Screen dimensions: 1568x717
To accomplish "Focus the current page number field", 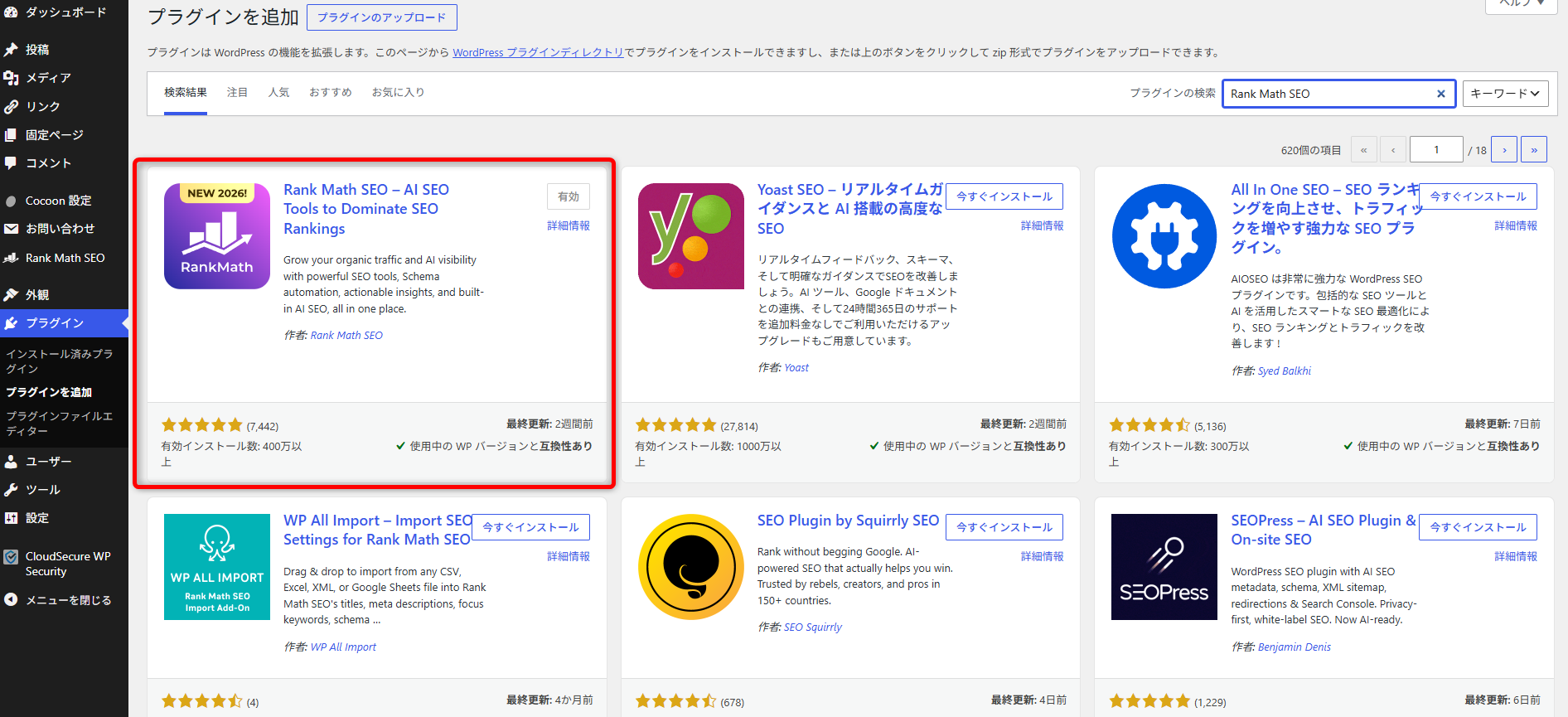I will click(1436, 150).
